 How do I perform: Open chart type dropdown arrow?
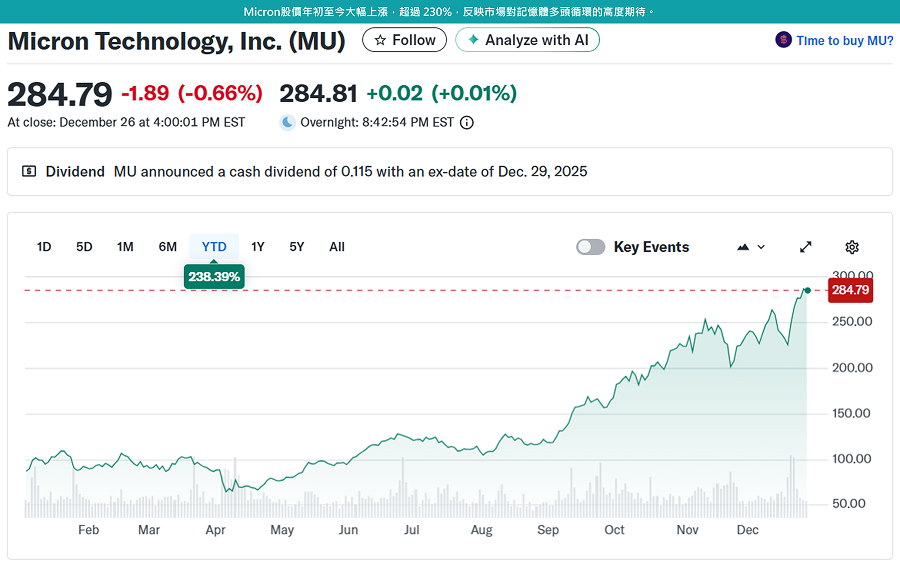tap(762, 247)
